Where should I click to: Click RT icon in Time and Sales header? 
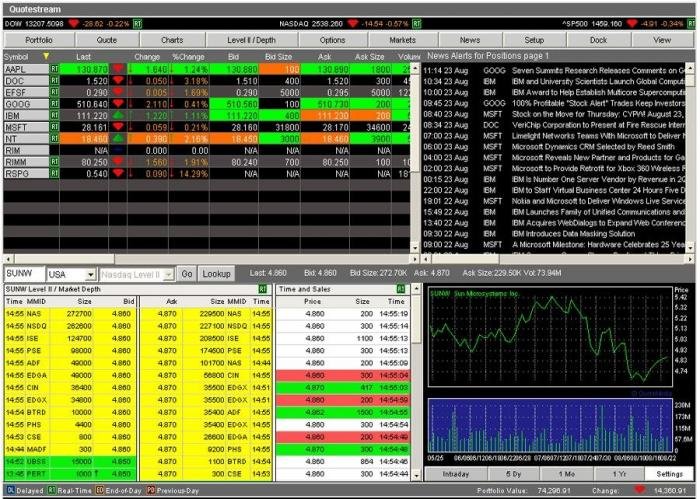(401, 289)
